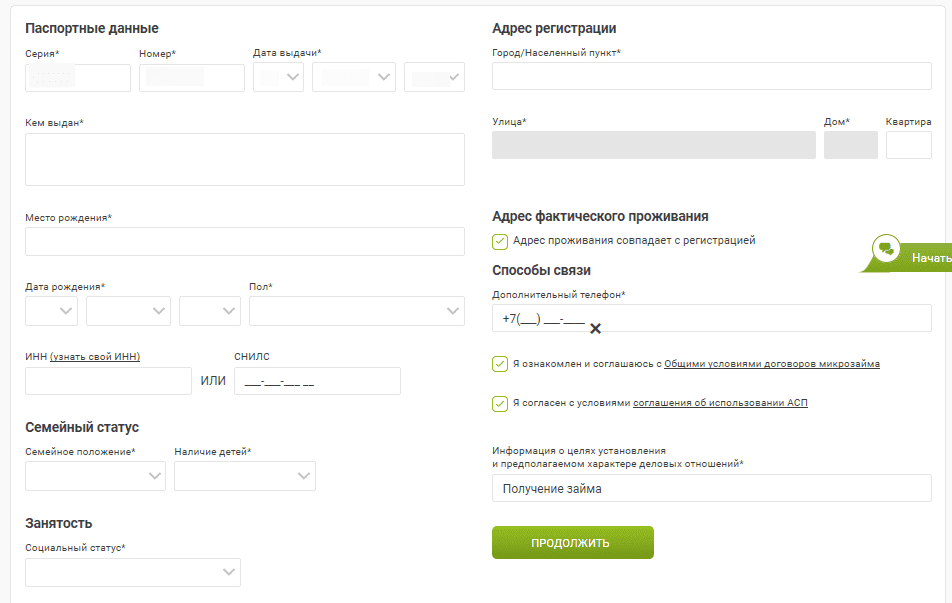Open birth date day dropdown

52,311
